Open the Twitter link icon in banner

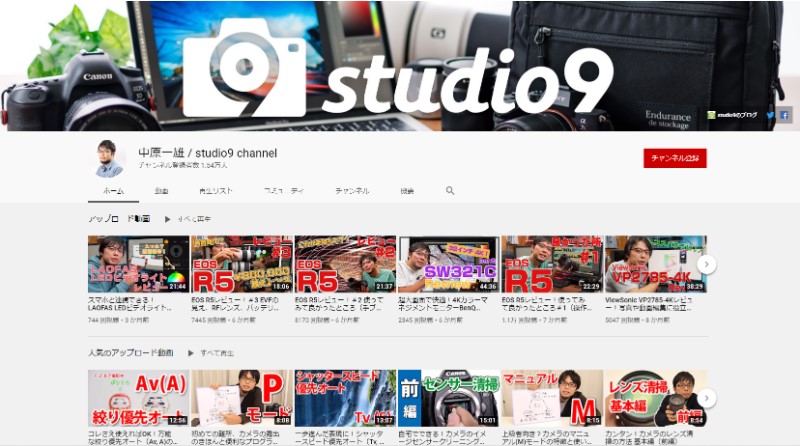pos(770,115)
